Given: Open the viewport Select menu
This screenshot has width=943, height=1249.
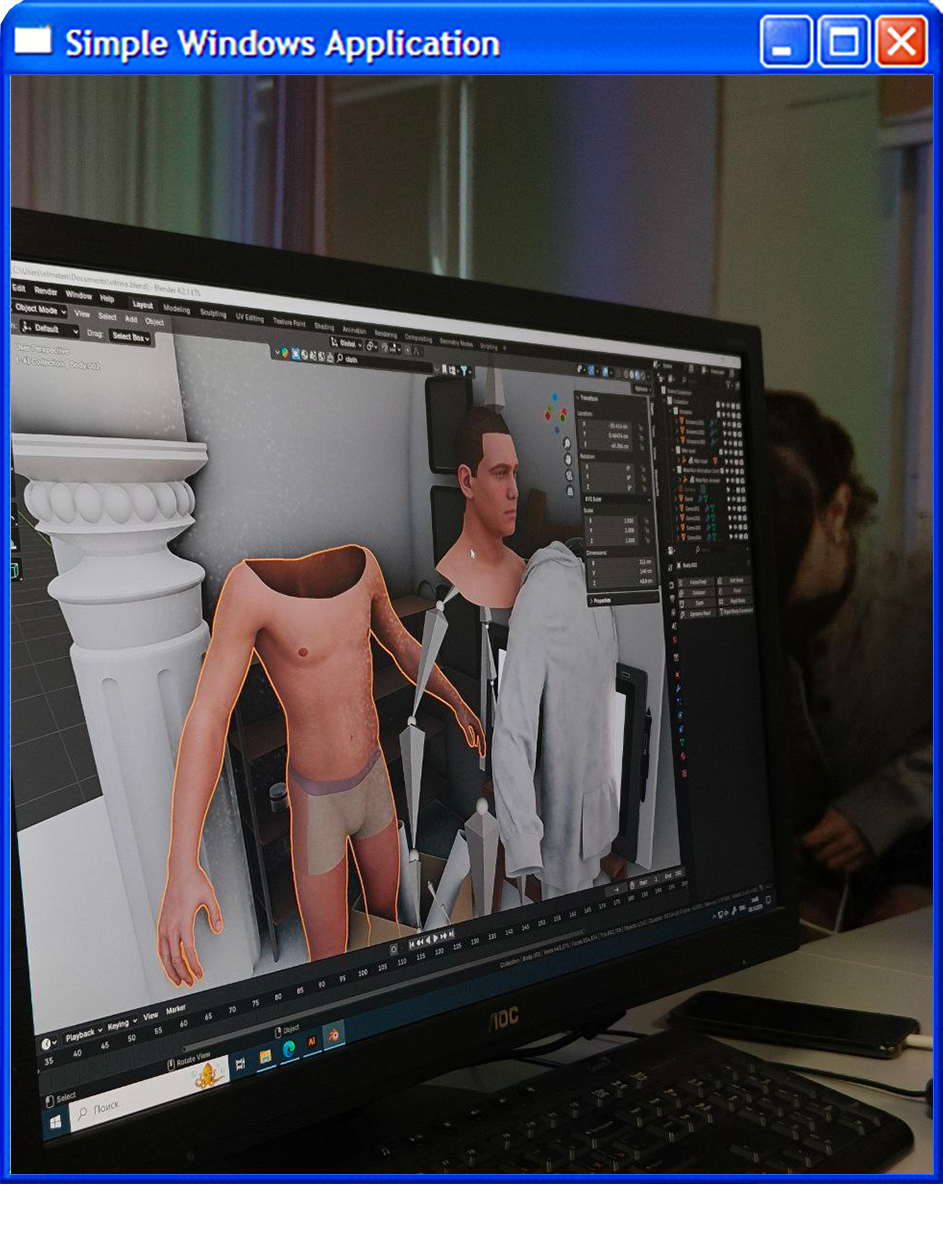Looking at the screenshot, I should click(x=107, y=316).
